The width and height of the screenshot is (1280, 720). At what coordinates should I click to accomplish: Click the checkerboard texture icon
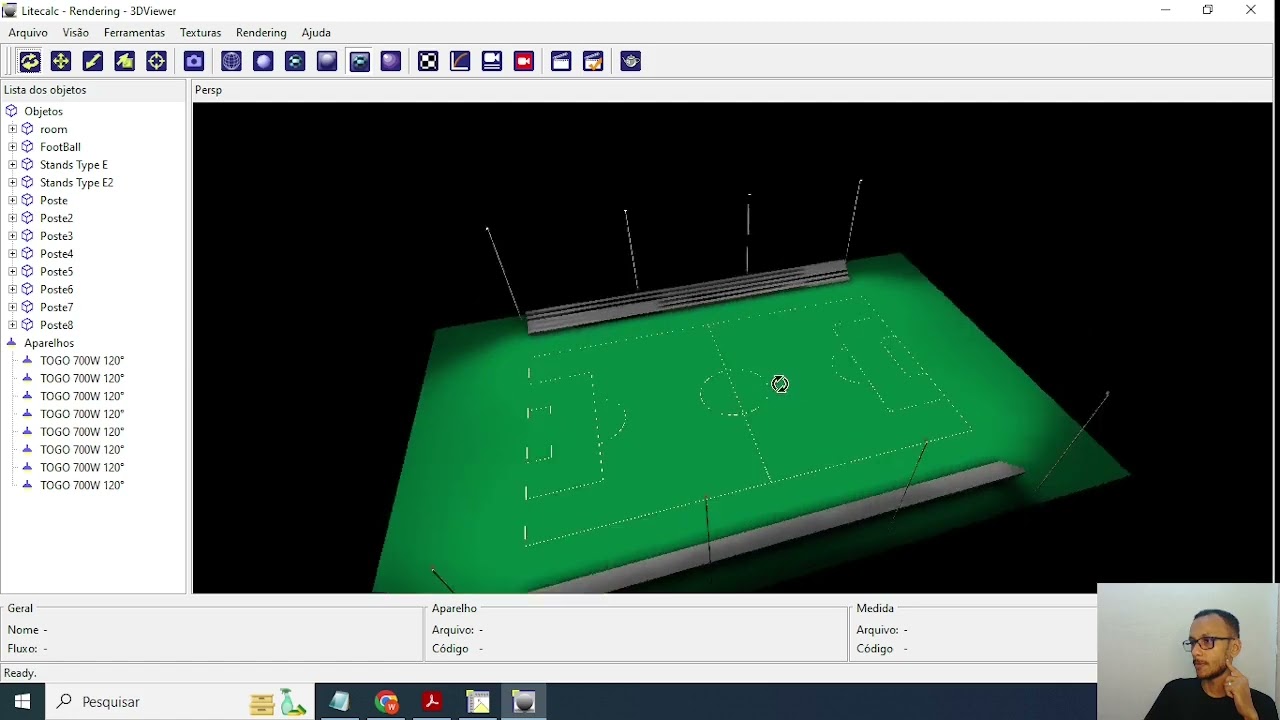428,61
